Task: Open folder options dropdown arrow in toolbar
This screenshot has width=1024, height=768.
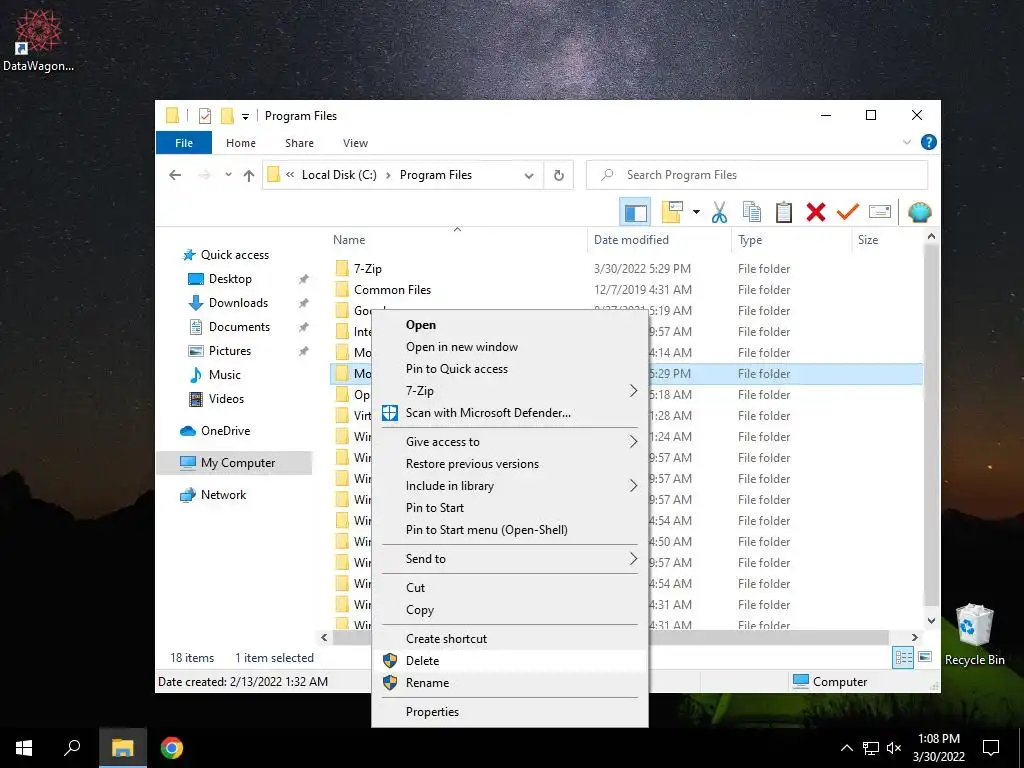Action: click(696, 212)
